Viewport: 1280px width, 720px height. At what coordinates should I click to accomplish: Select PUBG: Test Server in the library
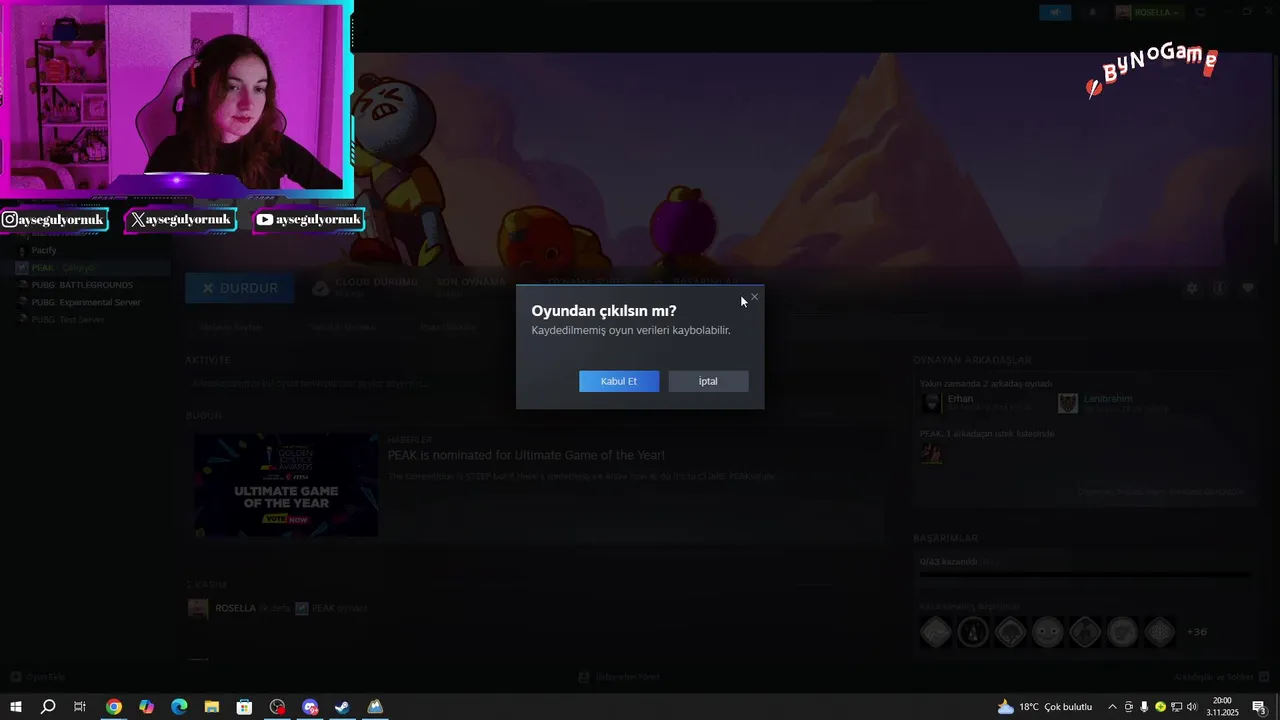(68, 320)
